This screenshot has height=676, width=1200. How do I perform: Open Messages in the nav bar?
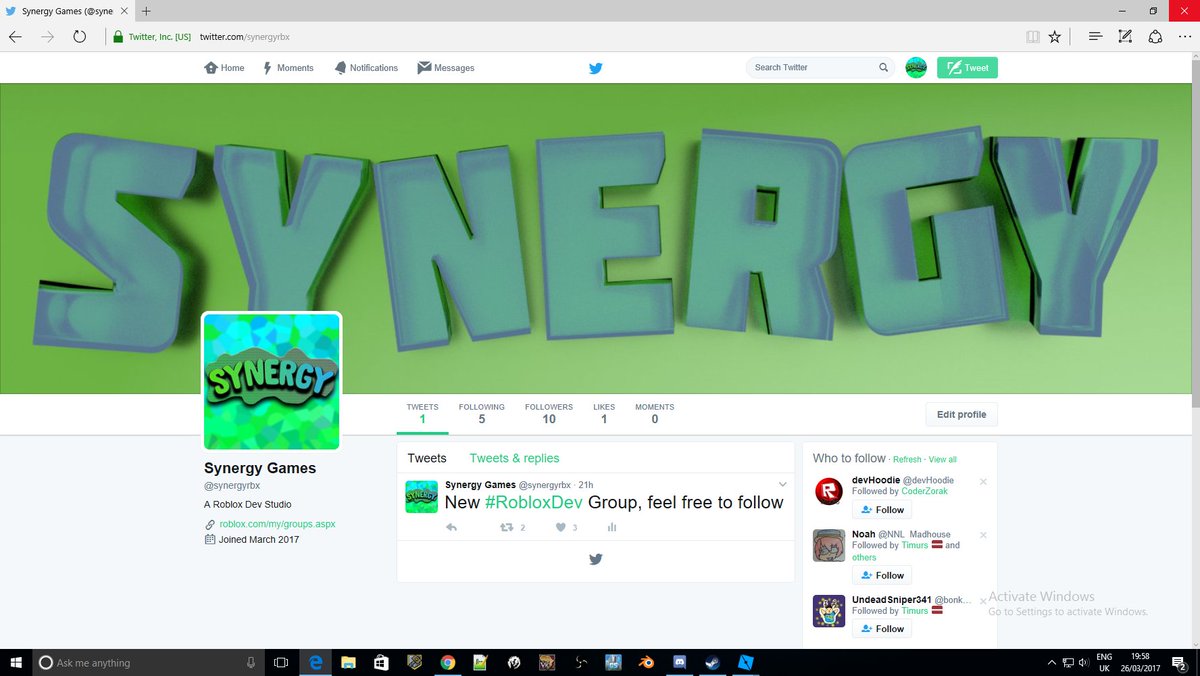[x=446, y=68]
